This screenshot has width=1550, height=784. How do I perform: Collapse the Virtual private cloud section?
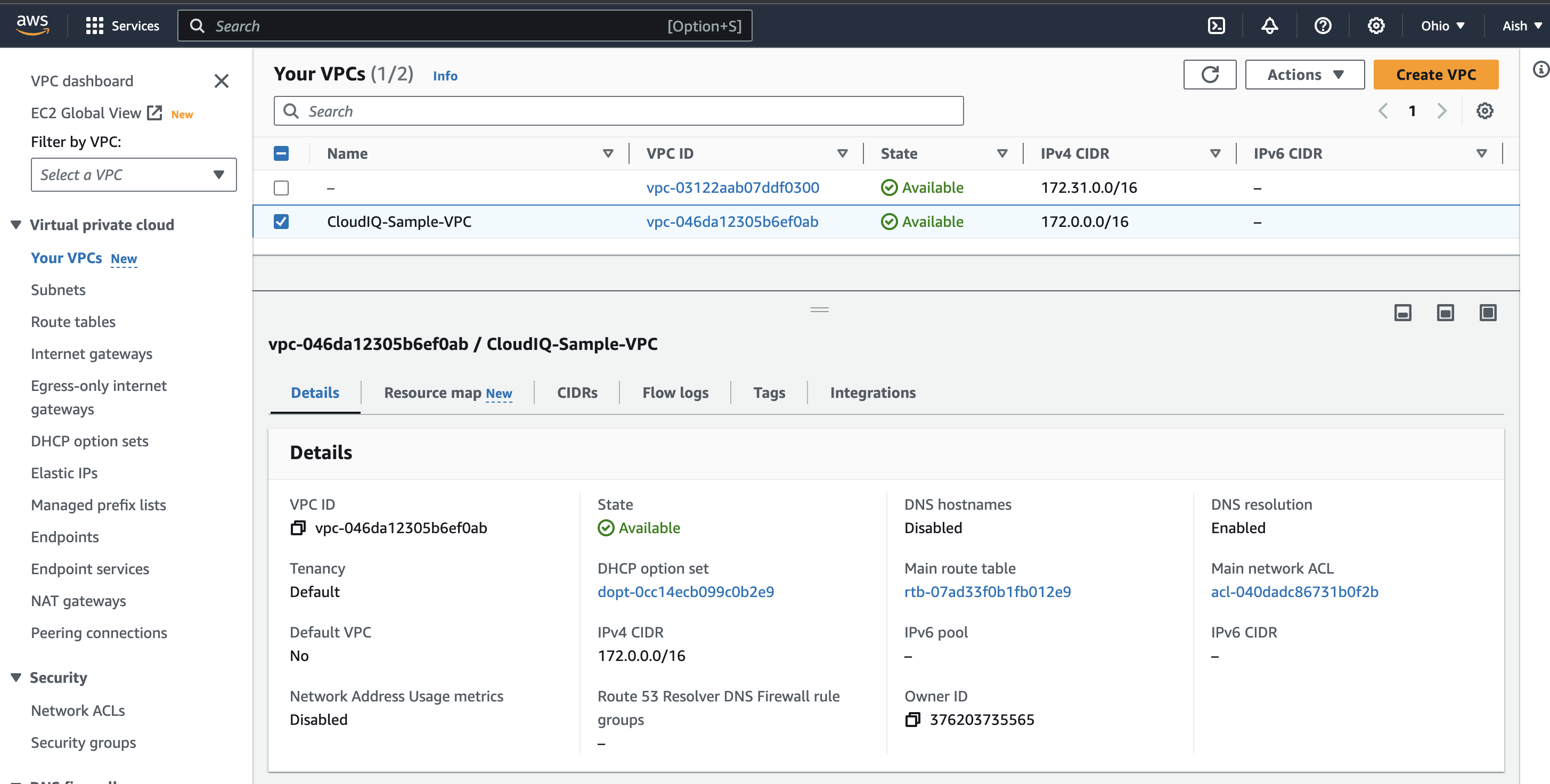[17, 225]
